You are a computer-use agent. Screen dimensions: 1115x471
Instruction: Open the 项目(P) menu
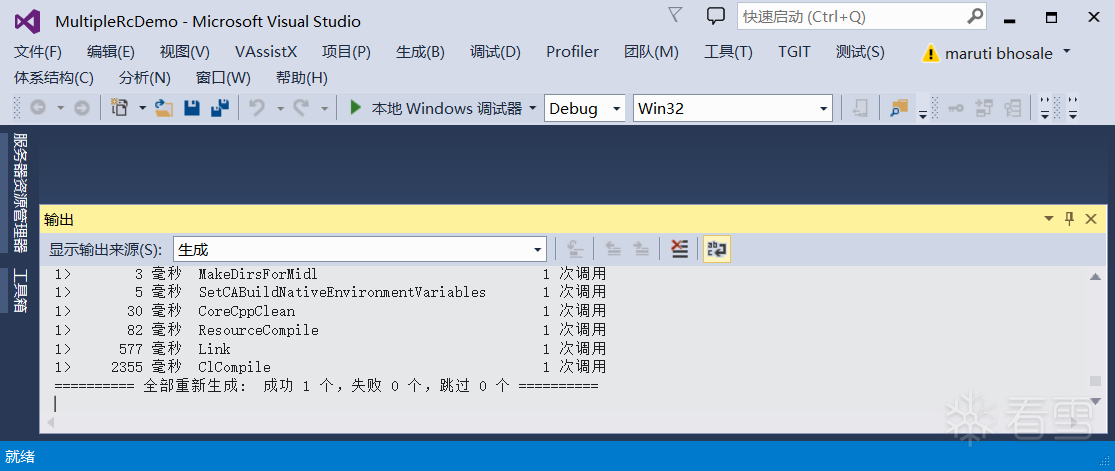(x=346, y=52)
